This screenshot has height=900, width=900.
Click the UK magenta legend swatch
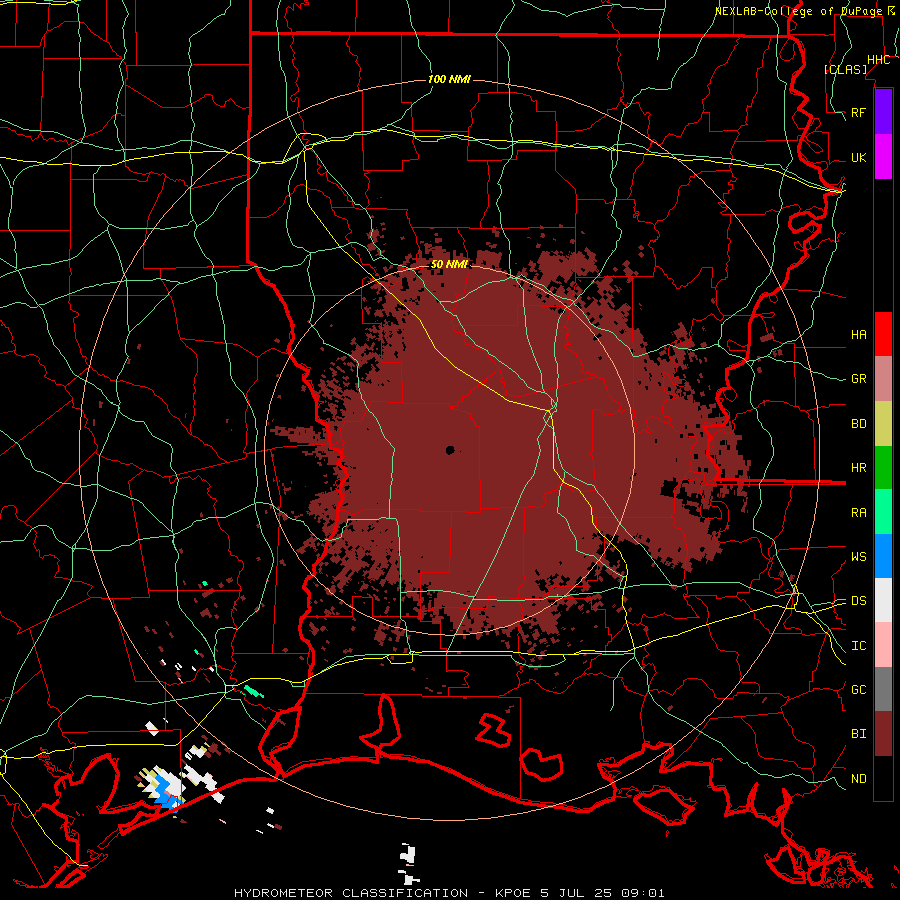pyautogui.click(x=883, y=157)
